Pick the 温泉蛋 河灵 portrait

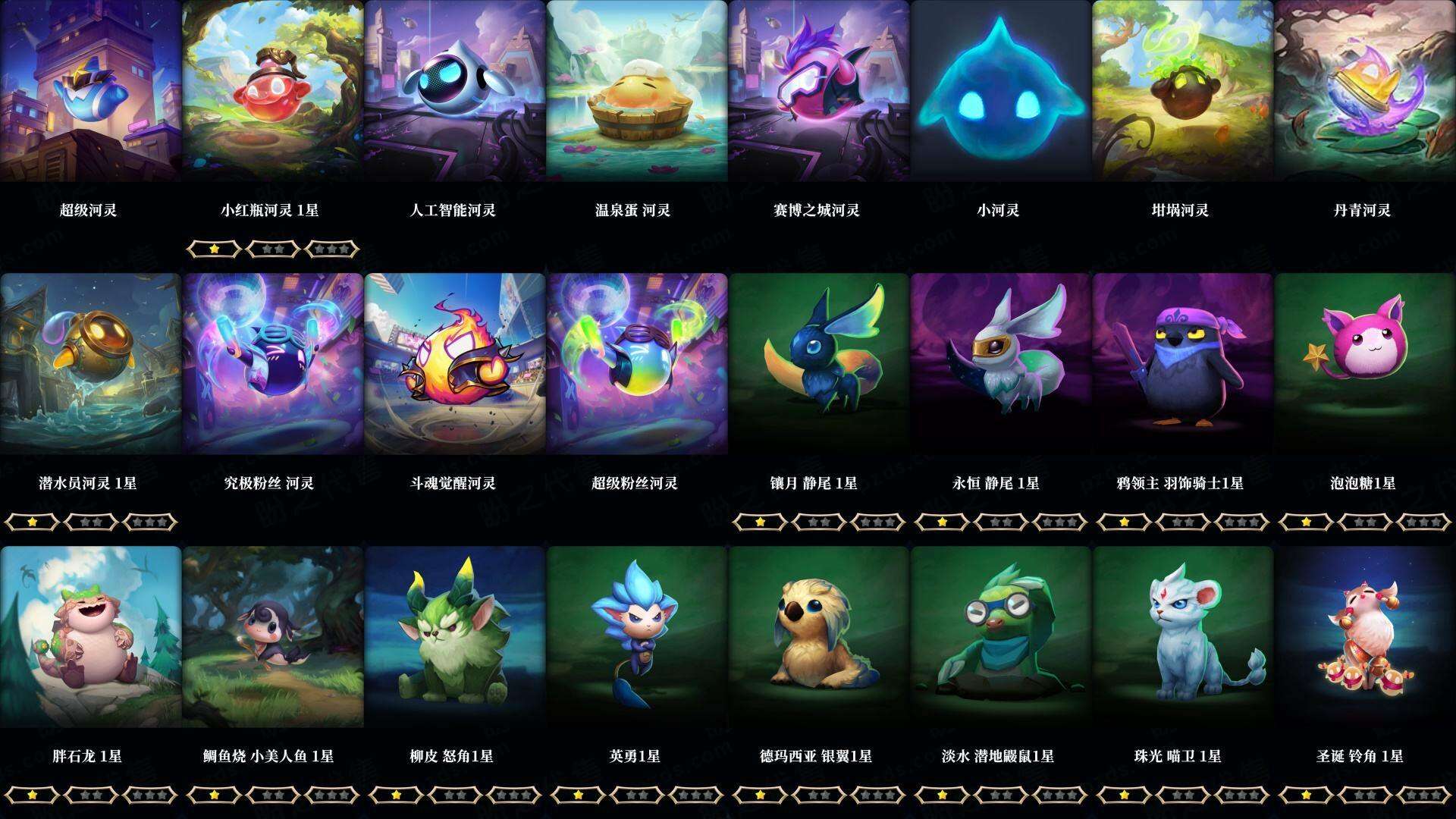point(636,91)
